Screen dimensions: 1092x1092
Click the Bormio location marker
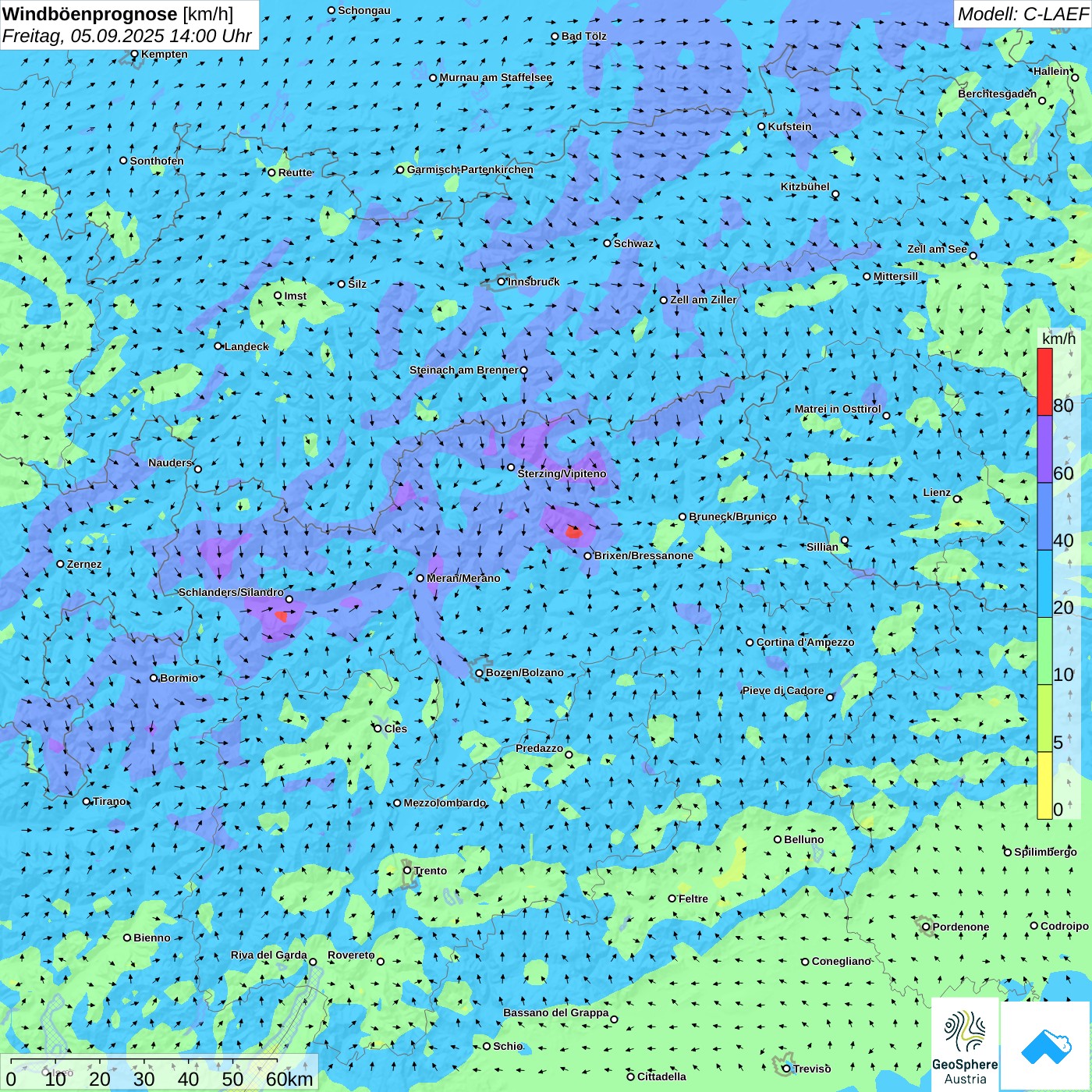click(154, 678)
